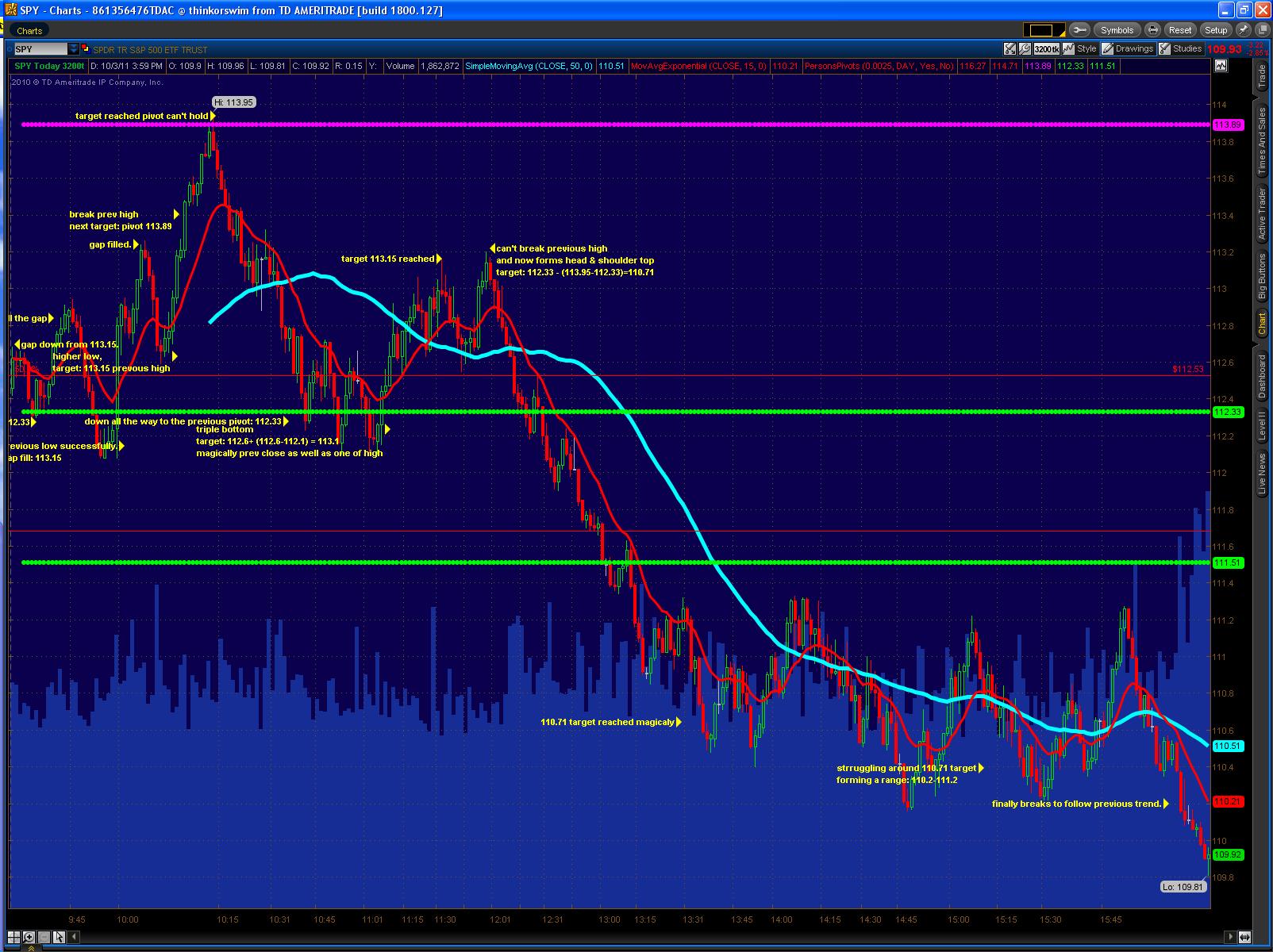Click the double-arrow expand icon at bottom right

pos(1244,937)
